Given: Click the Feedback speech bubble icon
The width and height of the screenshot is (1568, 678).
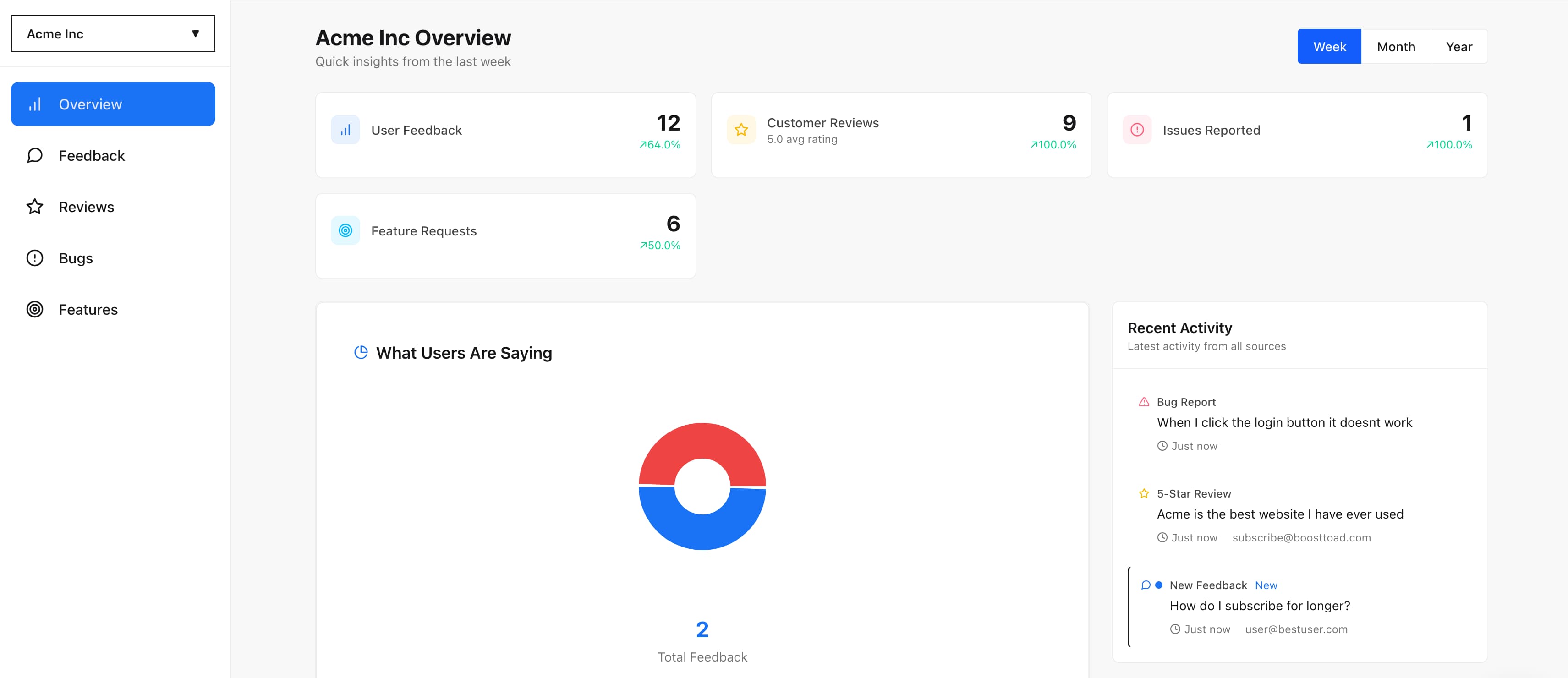Looking at the screenshot, I should (x=35, y=155).
